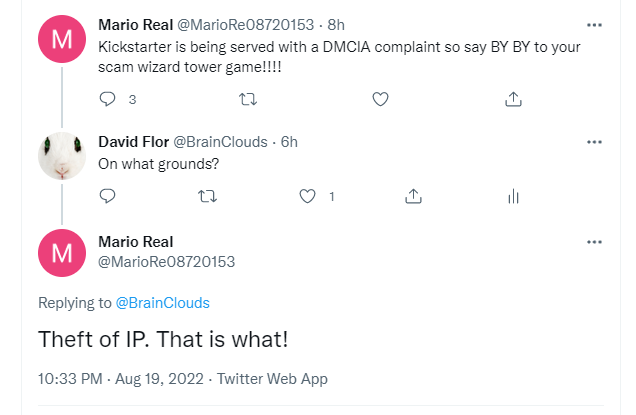
Task: Click David Flor's rabbit profile picture
Action: click(61, 156)
